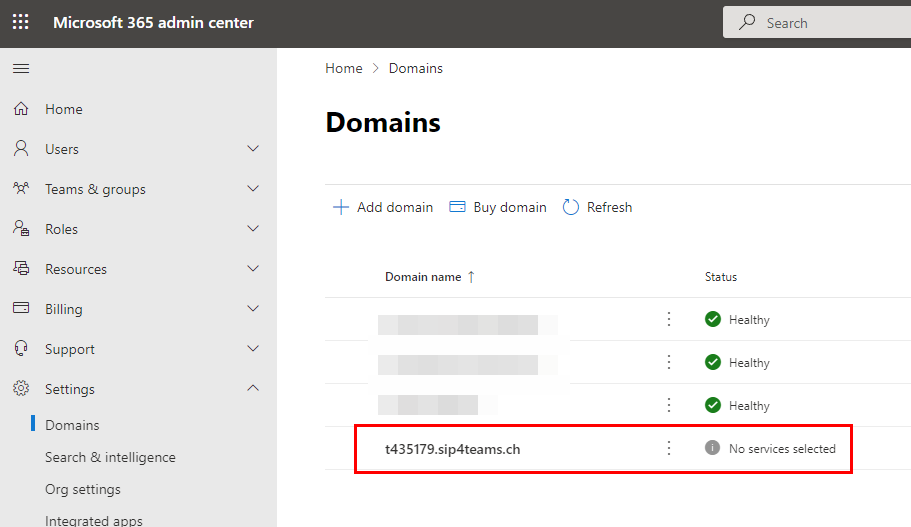Click the Users person icon
Viewport: 911px width, 527px height.
coord(21,149)
